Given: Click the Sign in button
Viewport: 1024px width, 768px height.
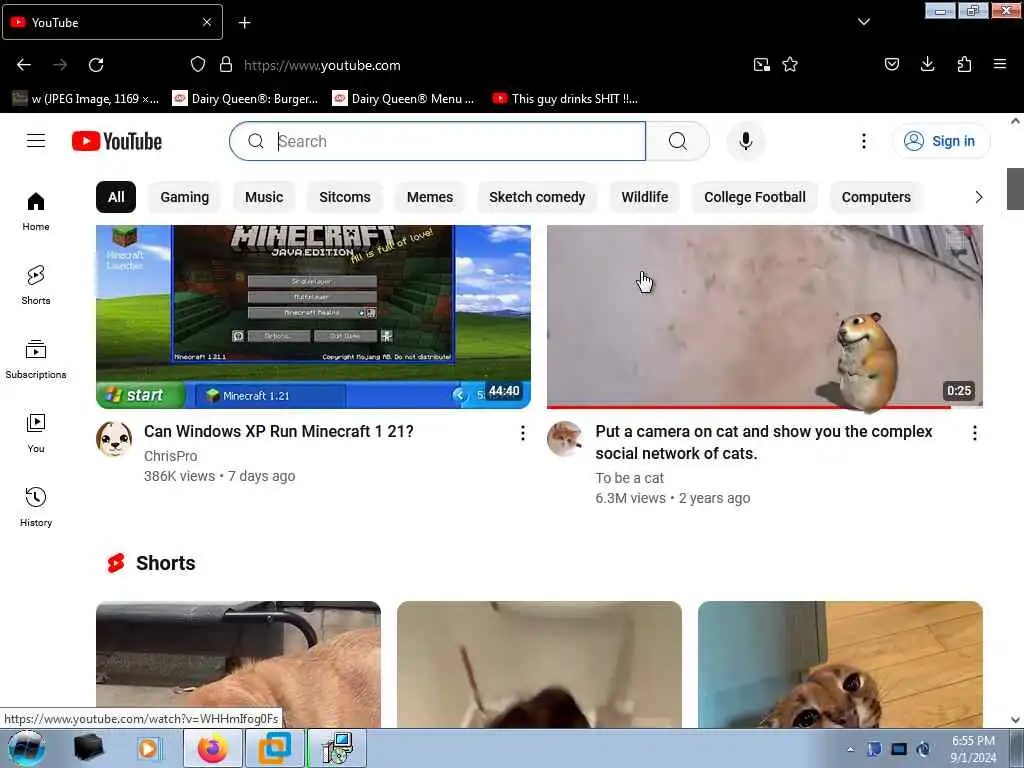Looking at the screenshot, I should point(940,141).
